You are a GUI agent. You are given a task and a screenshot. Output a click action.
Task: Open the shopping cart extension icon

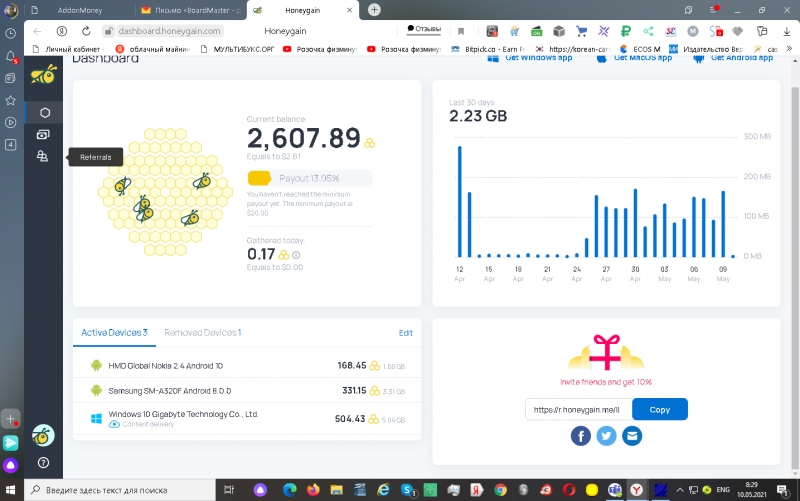tap(581, 31)
